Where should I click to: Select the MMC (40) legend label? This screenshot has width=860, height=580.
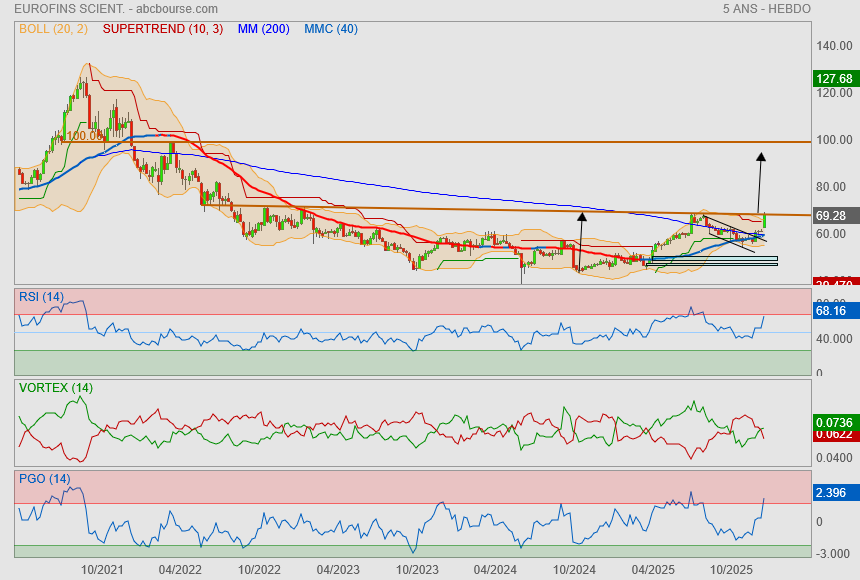pyautogui.click(x=330, y=29)
